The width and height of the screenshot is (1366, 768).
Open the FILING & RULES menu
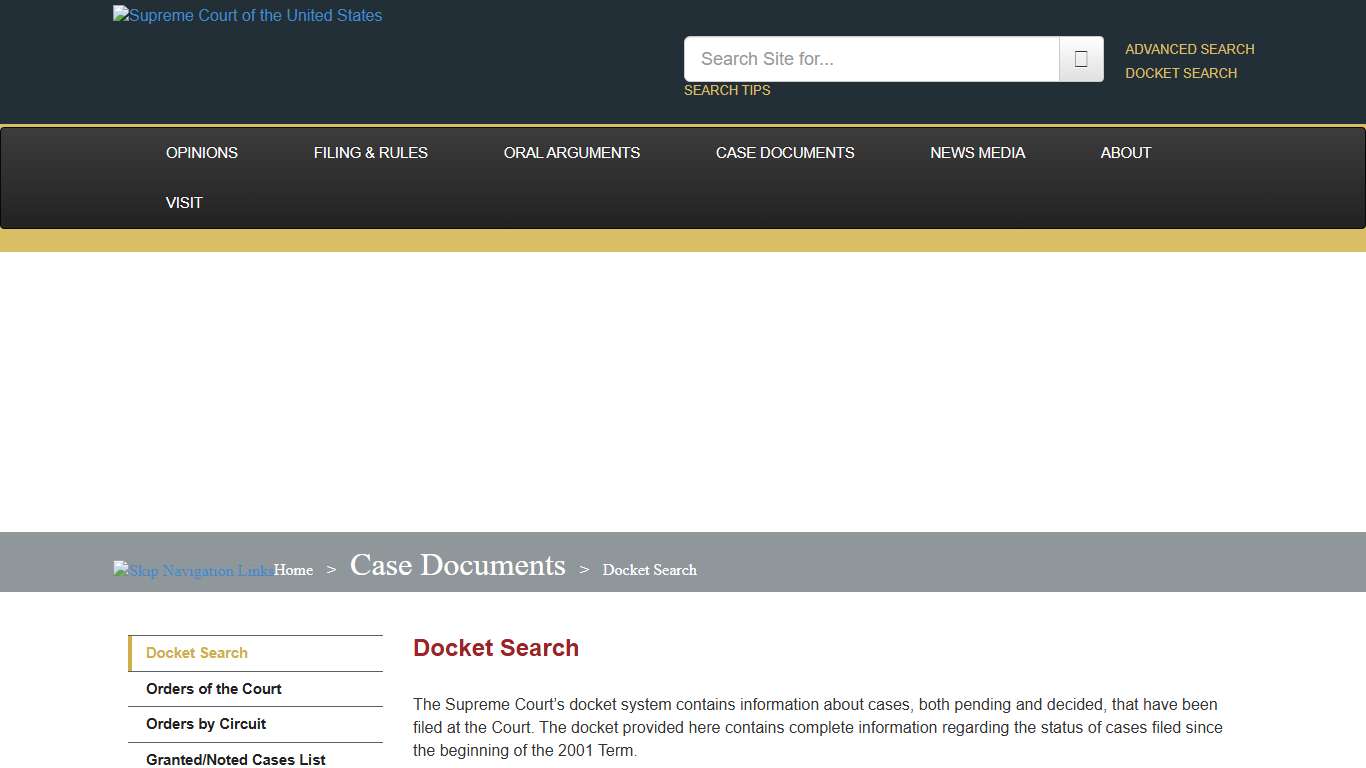point(370,152)
